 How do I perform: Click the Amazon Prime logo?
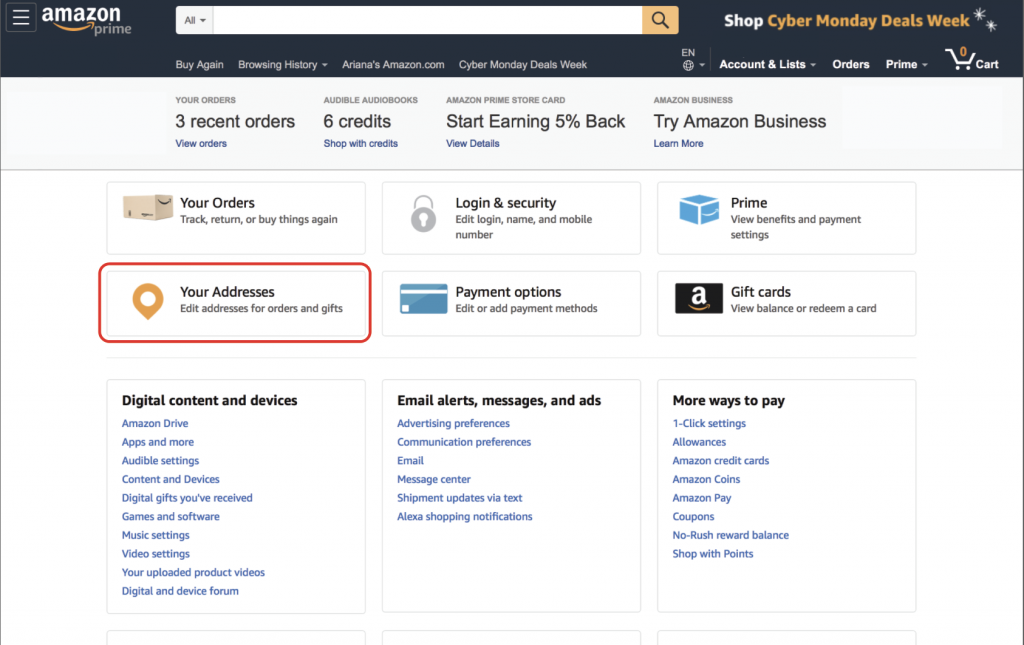[x=86, y=20]
